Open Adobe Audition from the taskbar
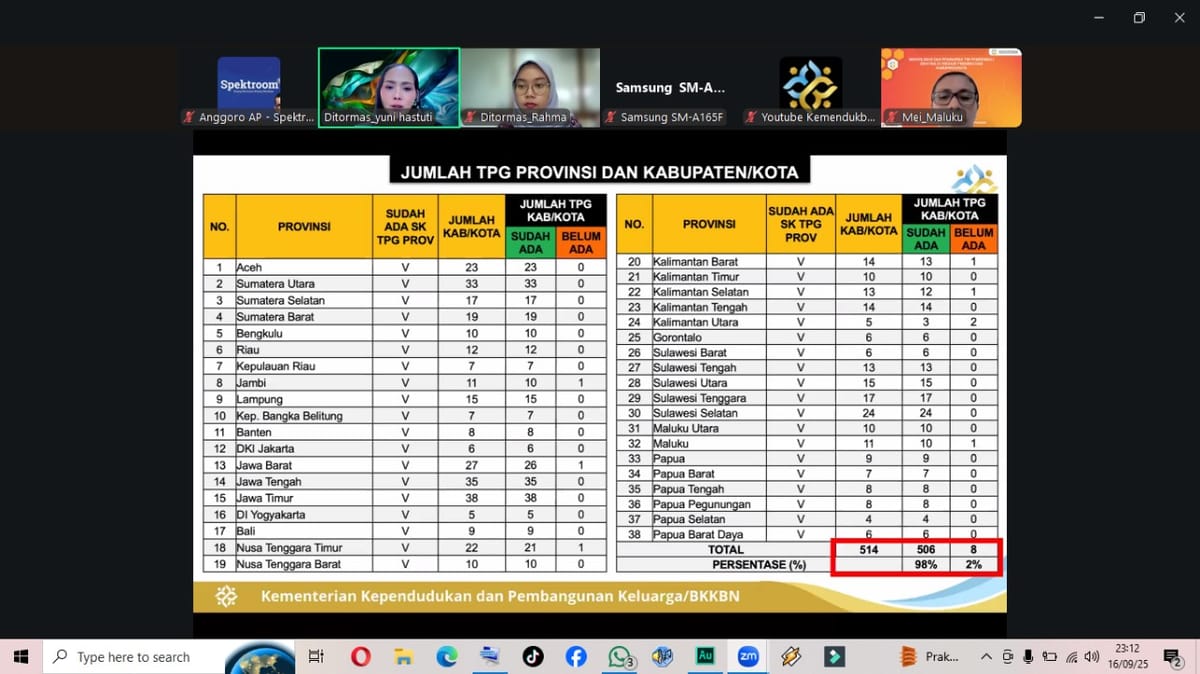1200x674 pixels. [705, 657]
